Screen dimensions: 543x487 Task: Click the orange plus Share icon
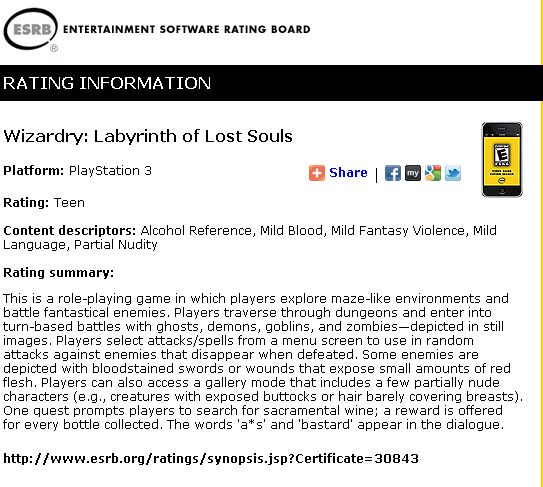point(317,173)
